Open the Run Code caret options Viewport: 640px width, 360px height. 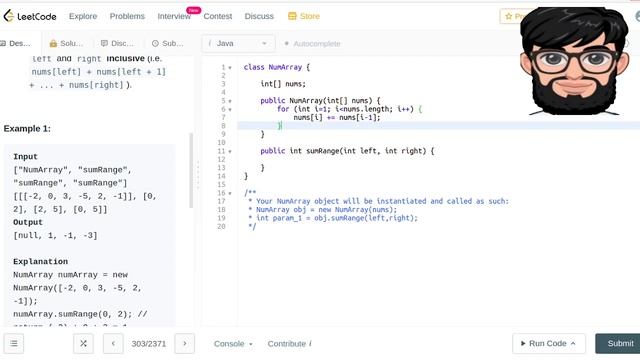[x=573, y=344]
